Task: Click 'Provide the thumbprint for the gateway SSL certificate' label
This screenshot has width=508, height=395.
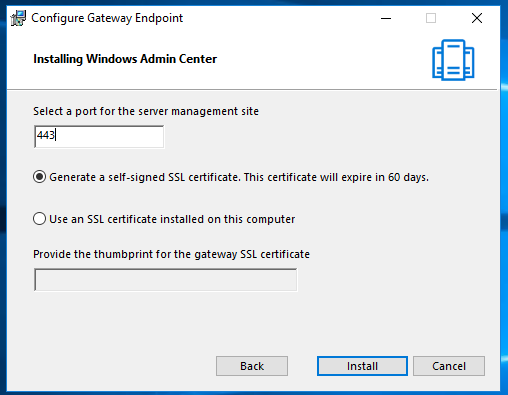Action: click(x=171, y=254)
